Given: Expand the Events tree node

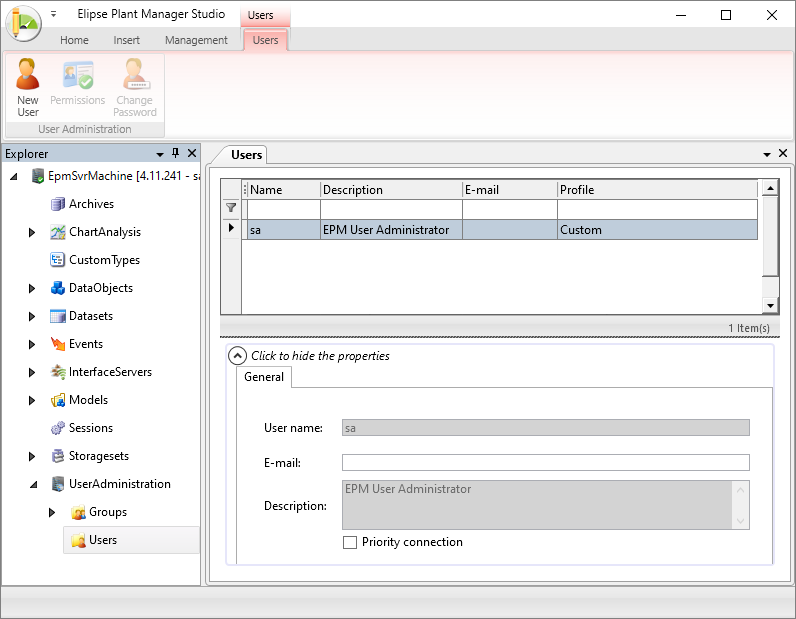Looking at the screenshot, I should tap(32, 344).
